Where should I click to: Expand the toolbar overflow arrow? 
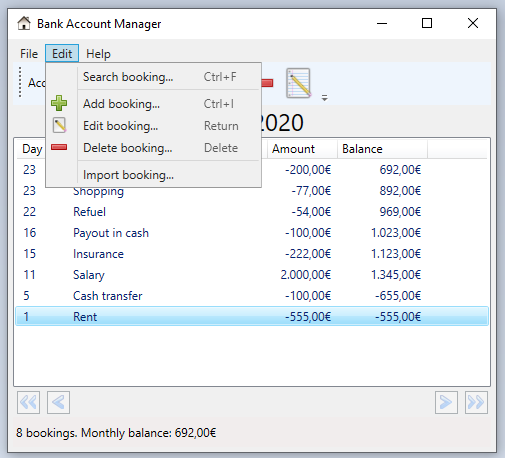click(324, 98)
